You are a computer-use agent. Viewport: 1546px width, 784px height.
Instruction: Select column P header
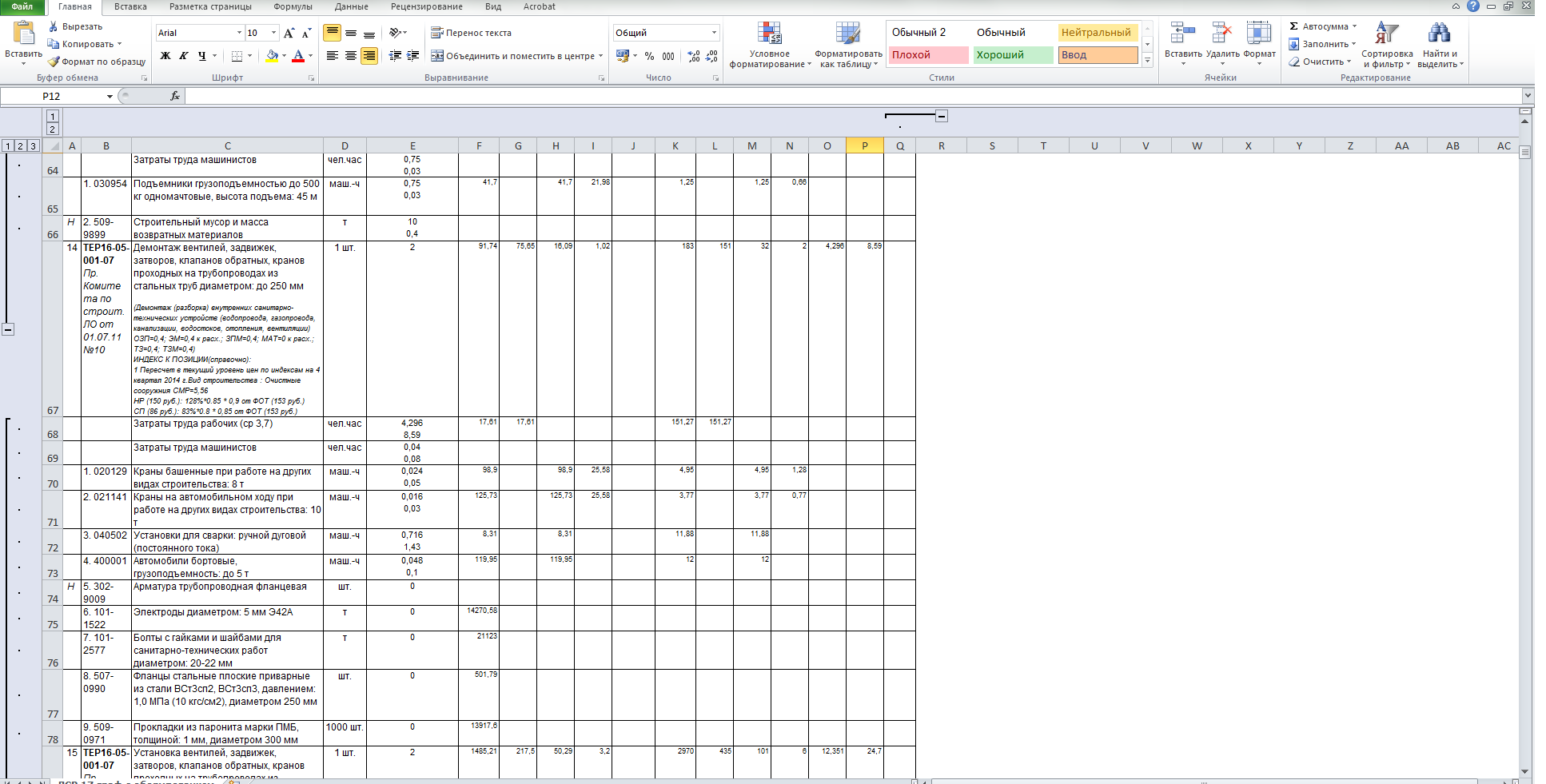click(x=864, y=145)
